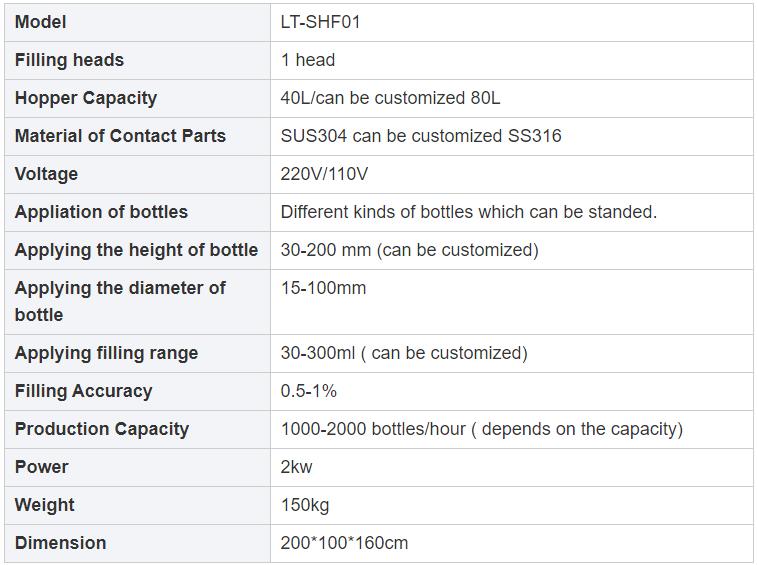This screenshot has height=565, width=757.
Task: Click the 150kg weight value
Action: tap(305, 505)
